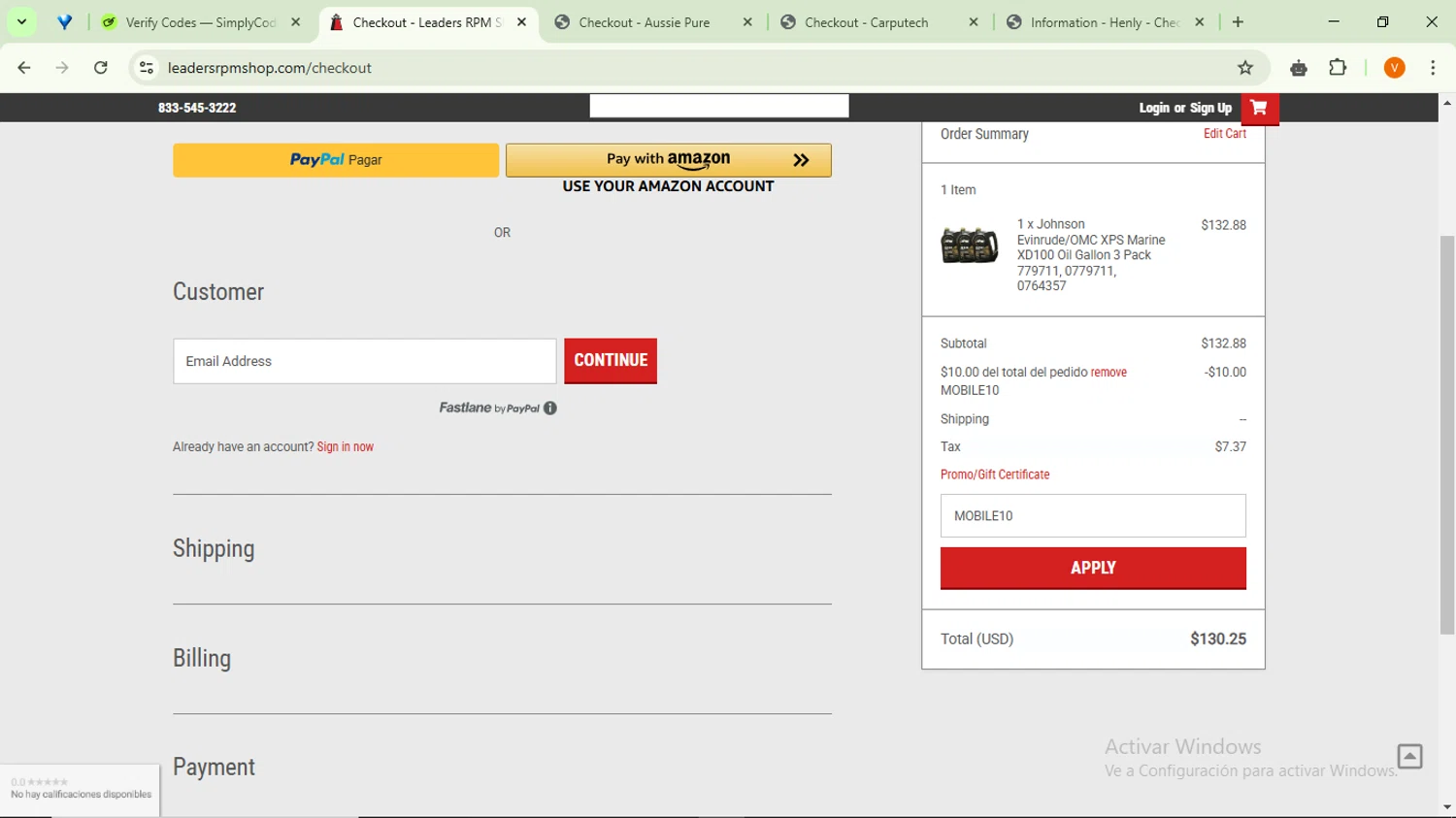Click the Sign Up link
The image size is (1456, 818).
click(x=1210, y=108)
